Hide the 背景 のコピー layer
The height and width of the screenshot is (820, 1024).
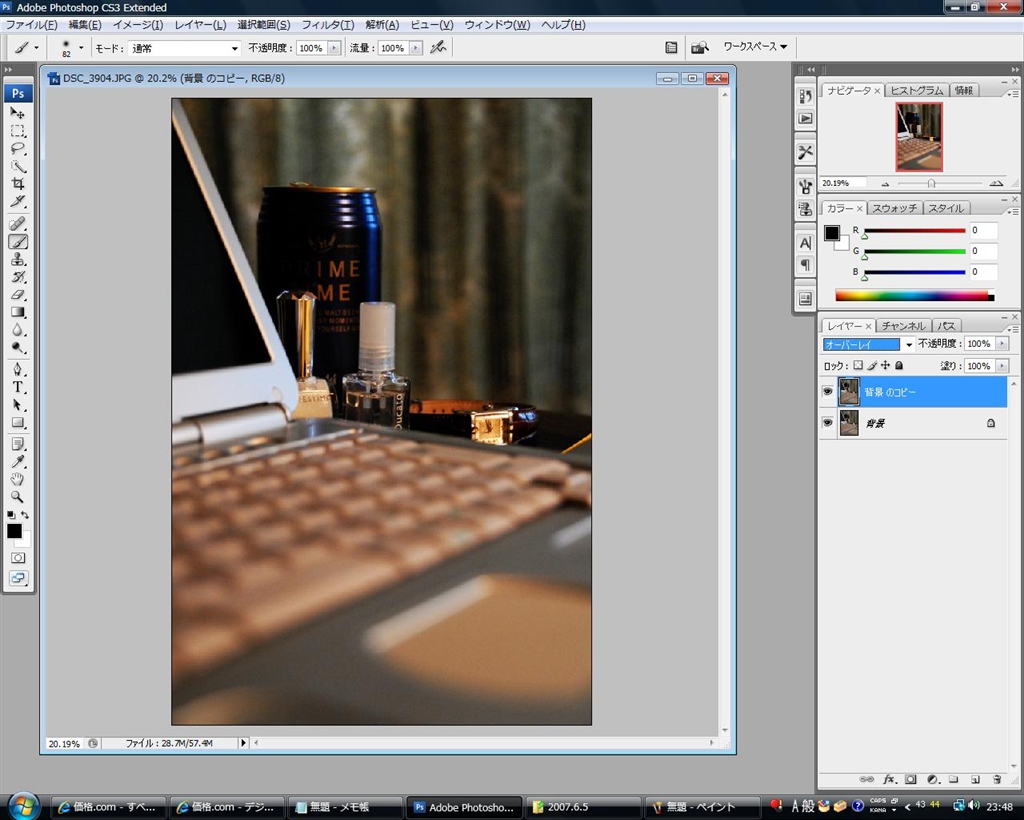pyautogui.click(x=827, y=392)
